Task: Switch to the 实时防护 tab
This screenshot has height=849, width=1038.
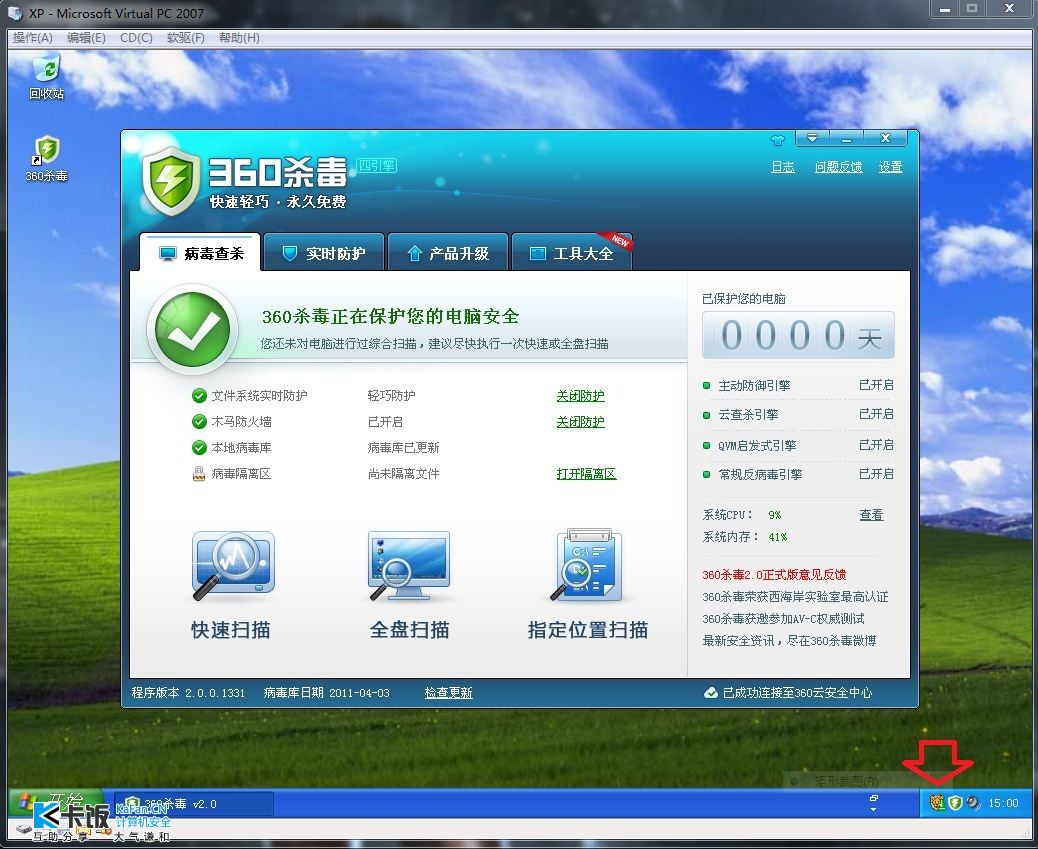Action: 324,253
